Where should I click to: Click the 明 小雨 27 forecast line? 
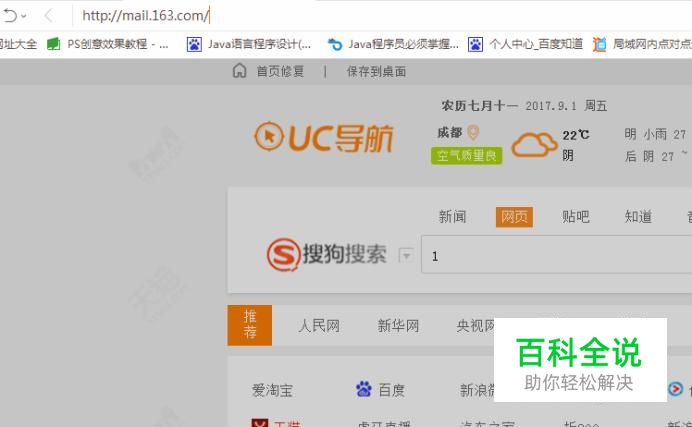655,134
